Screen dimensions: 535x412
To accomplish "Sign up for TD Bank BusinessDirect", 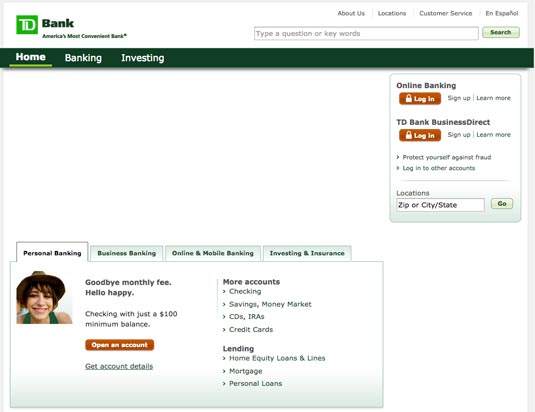I will (459, 135).
